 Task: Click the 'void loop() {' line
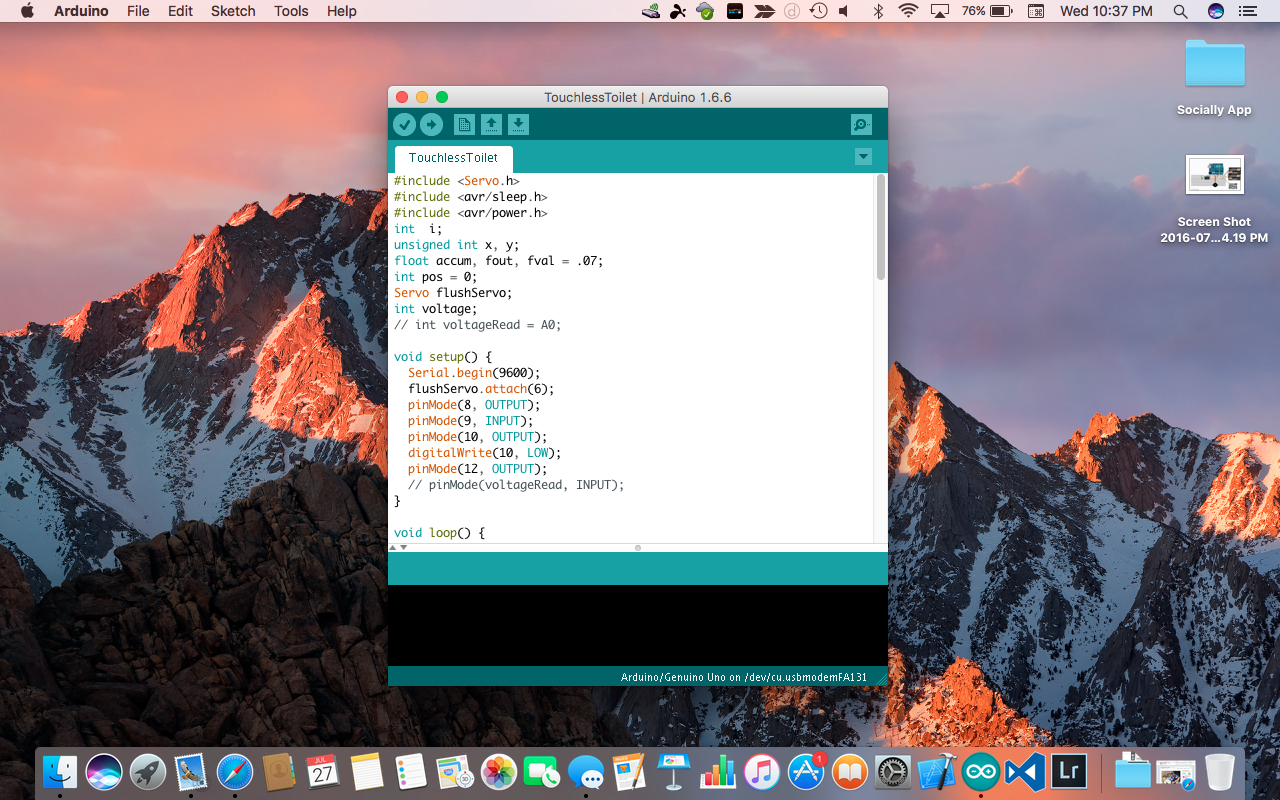click(439, 533)
